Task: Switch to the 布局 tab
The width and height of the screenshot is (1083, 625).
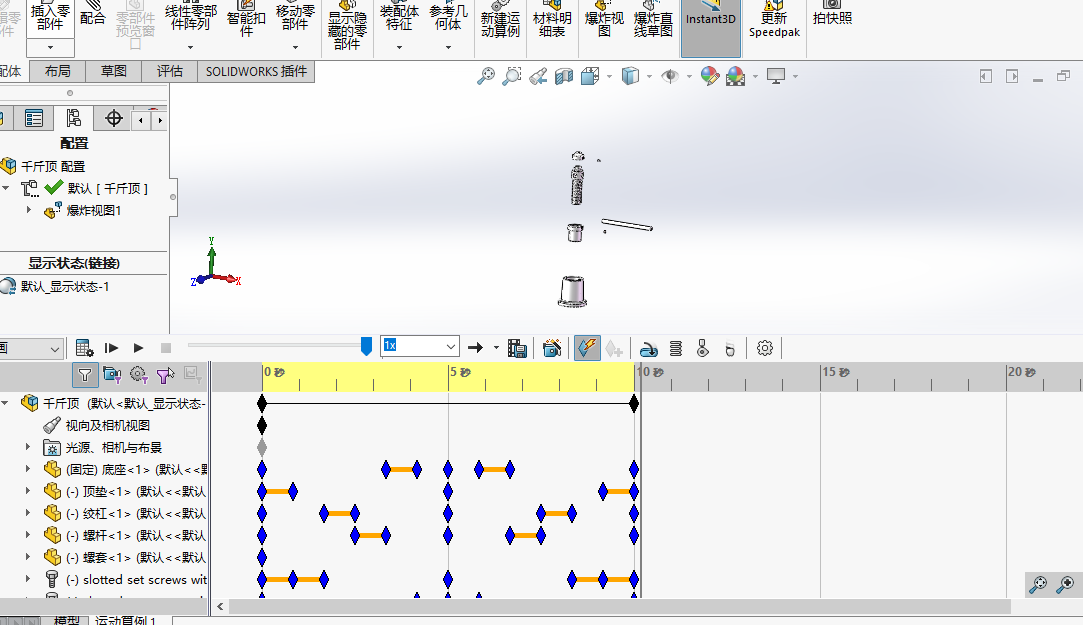Action: click(57, 71)
